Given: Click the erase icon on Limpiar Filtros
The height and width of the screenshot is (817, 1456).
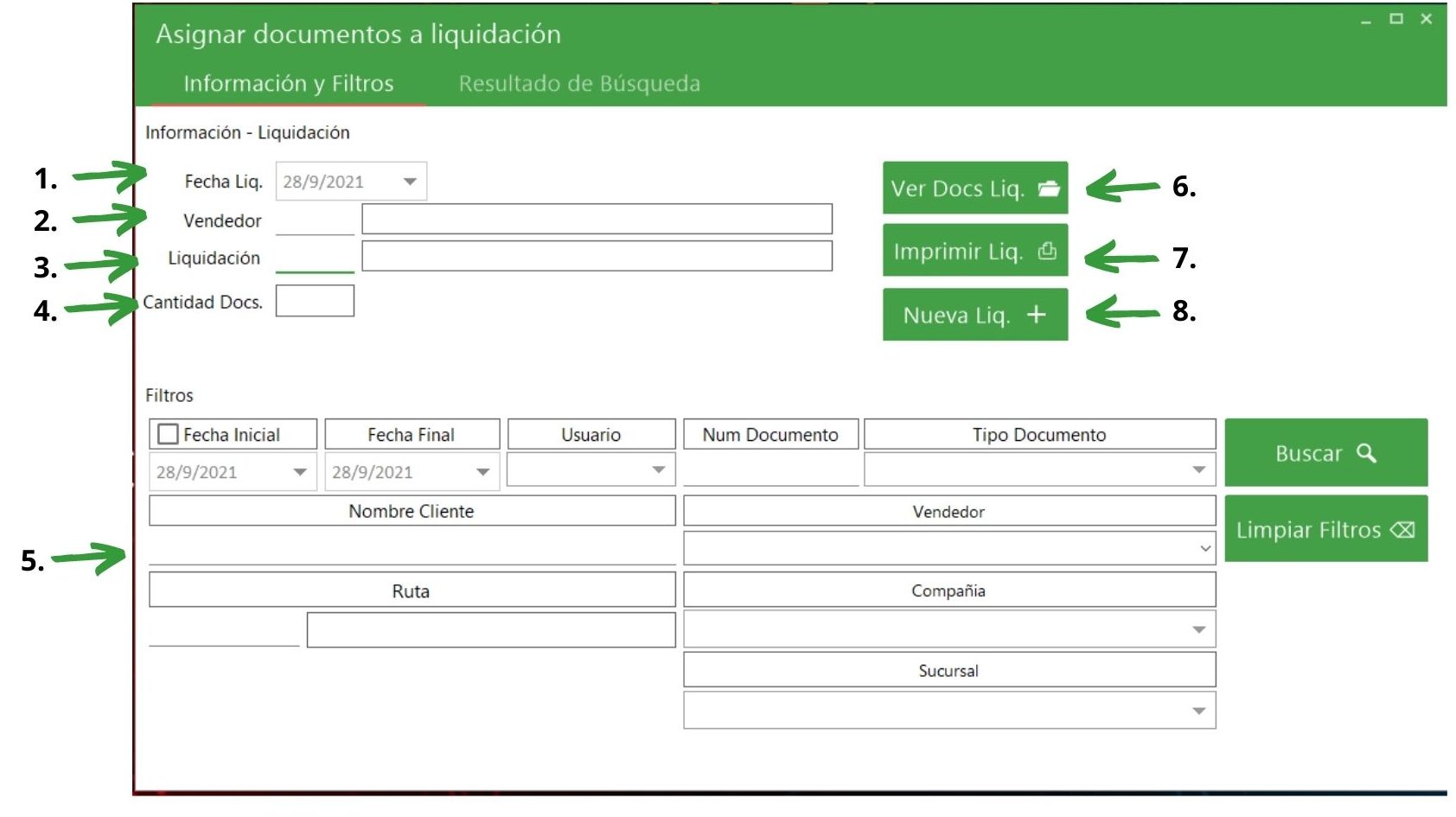Looking at the screenshot, I should click(x=1402, y=530).
